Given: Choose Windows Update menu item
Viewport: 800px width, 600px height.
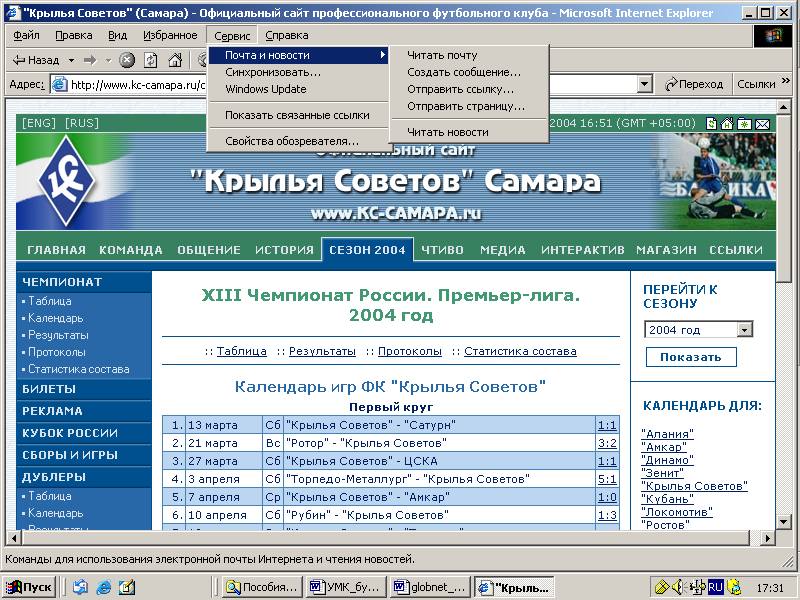Looking at the screenshot, I should click(298, 89).
